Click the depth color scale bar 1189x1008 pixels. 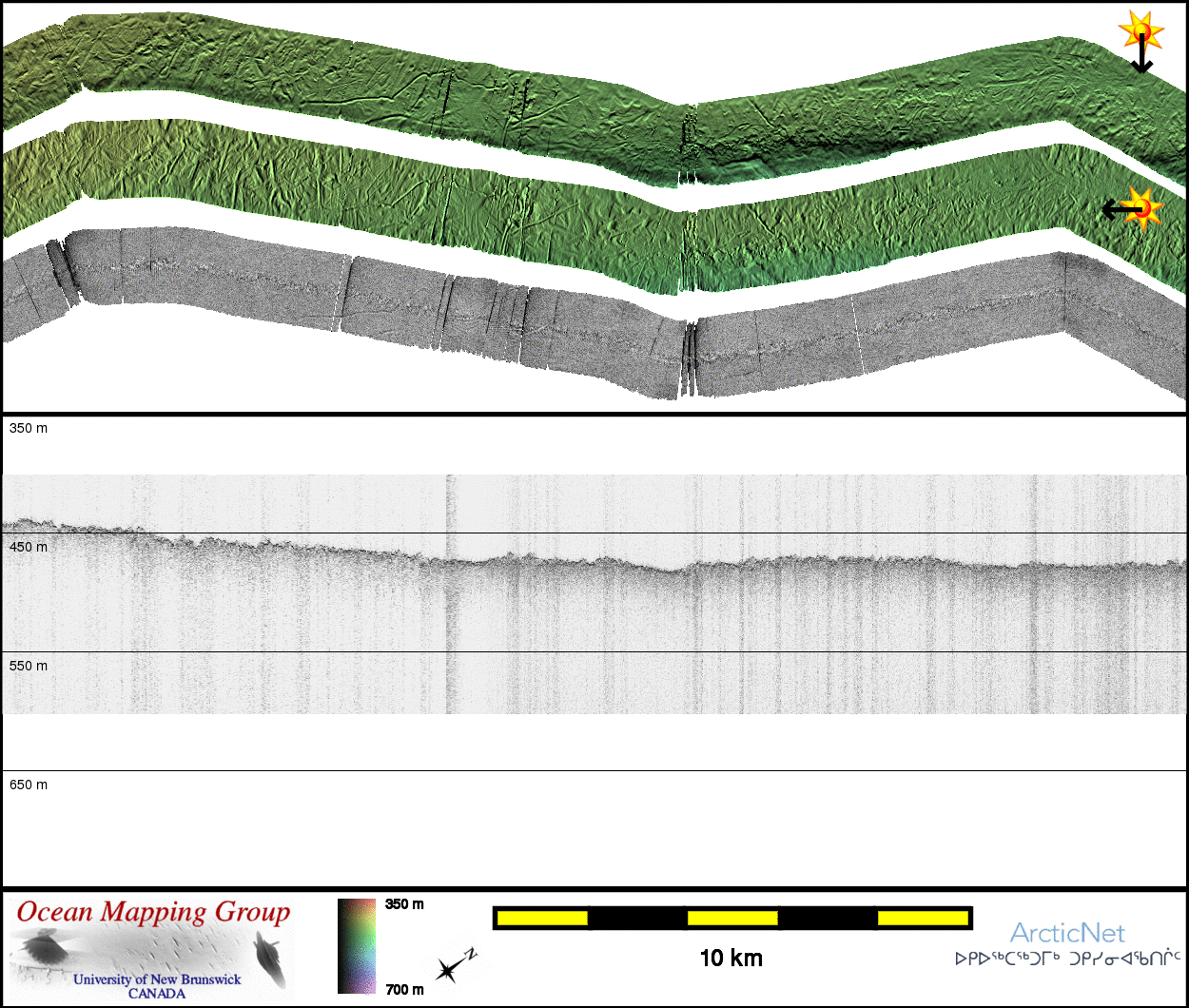(x=357, y=945)
